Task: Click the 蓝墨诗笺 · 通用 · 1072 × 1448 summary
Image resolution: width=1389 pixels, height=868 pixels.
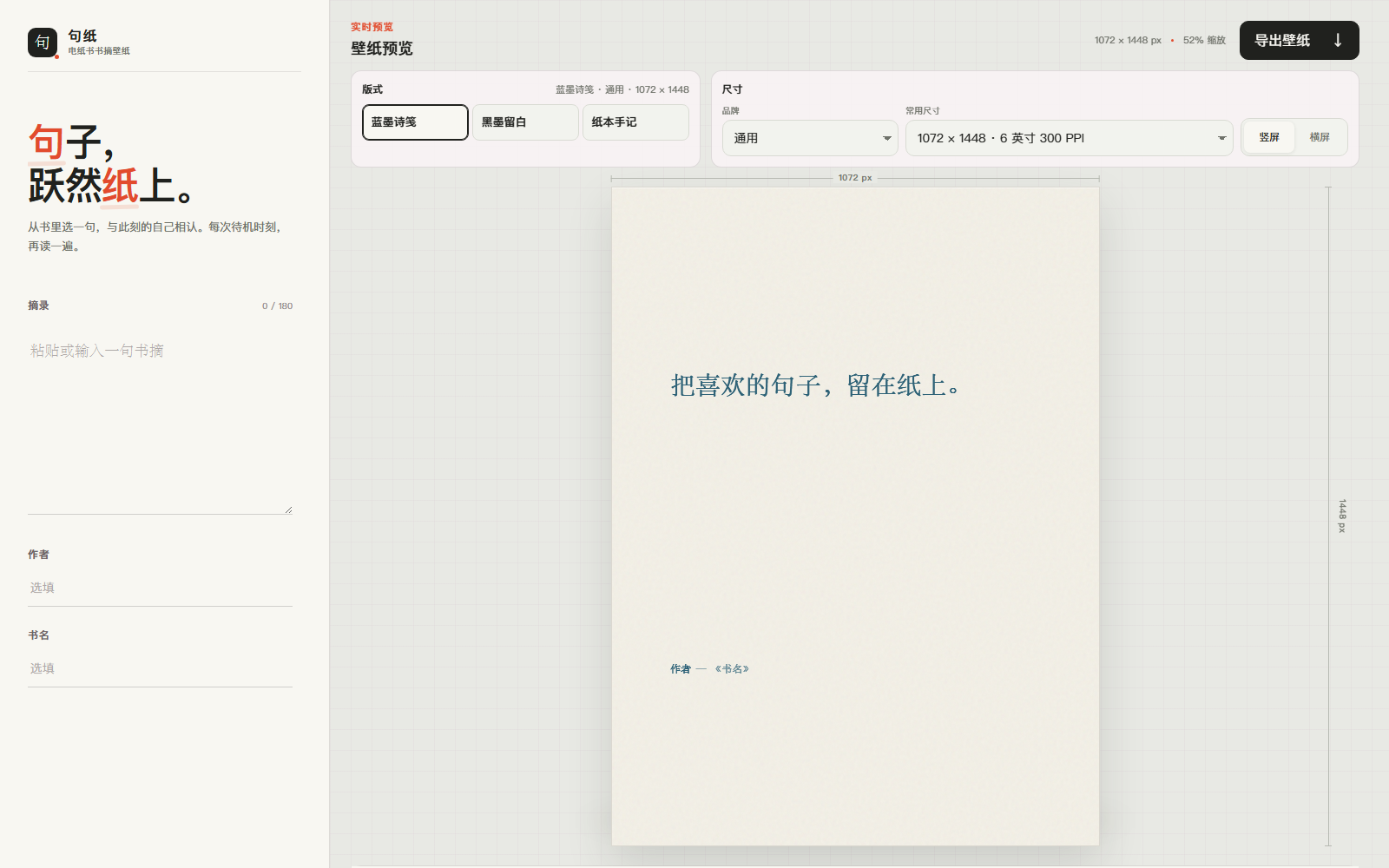Action: point(622,89)
